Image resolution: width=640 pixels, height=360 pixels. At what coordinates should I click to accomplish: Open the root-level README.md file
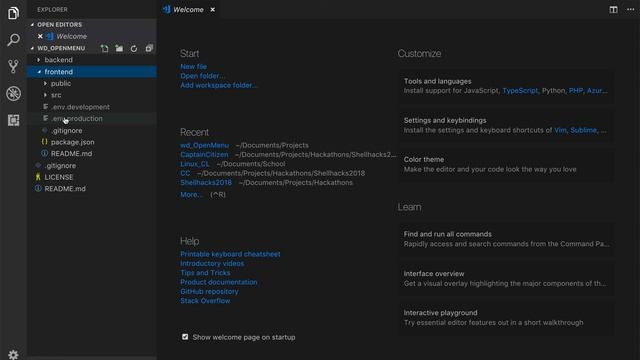92,189
